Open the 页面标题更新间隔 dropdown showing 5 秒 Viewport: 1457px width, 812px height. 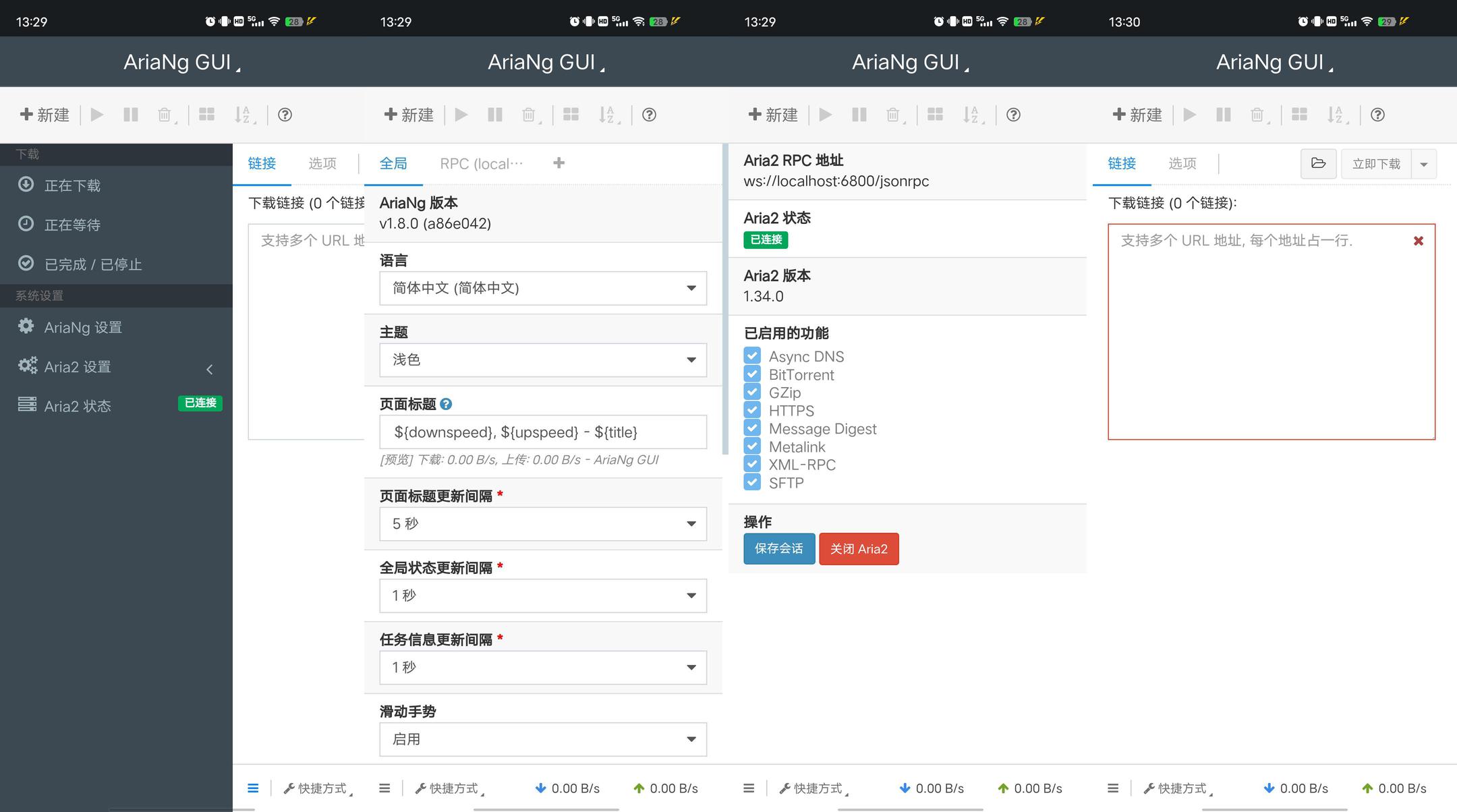(x=543, y=523)
